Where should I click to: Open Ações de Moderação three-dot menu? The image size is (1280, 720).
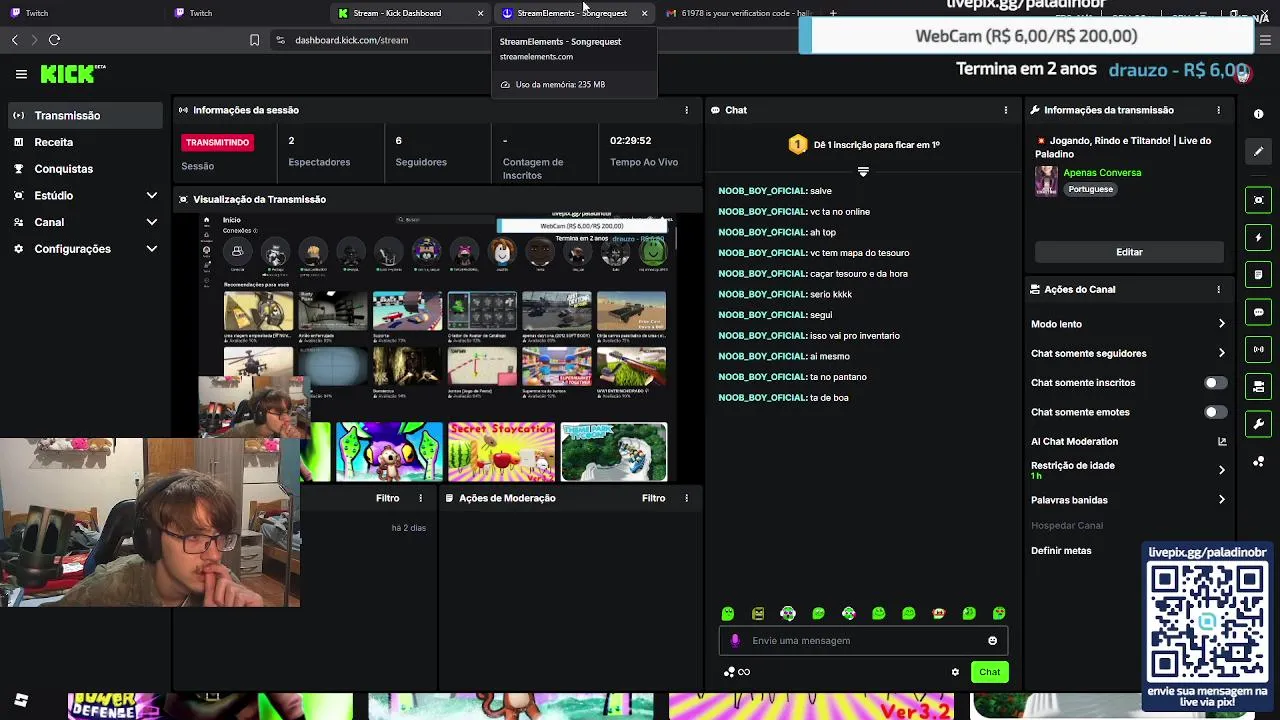[686, 498]
